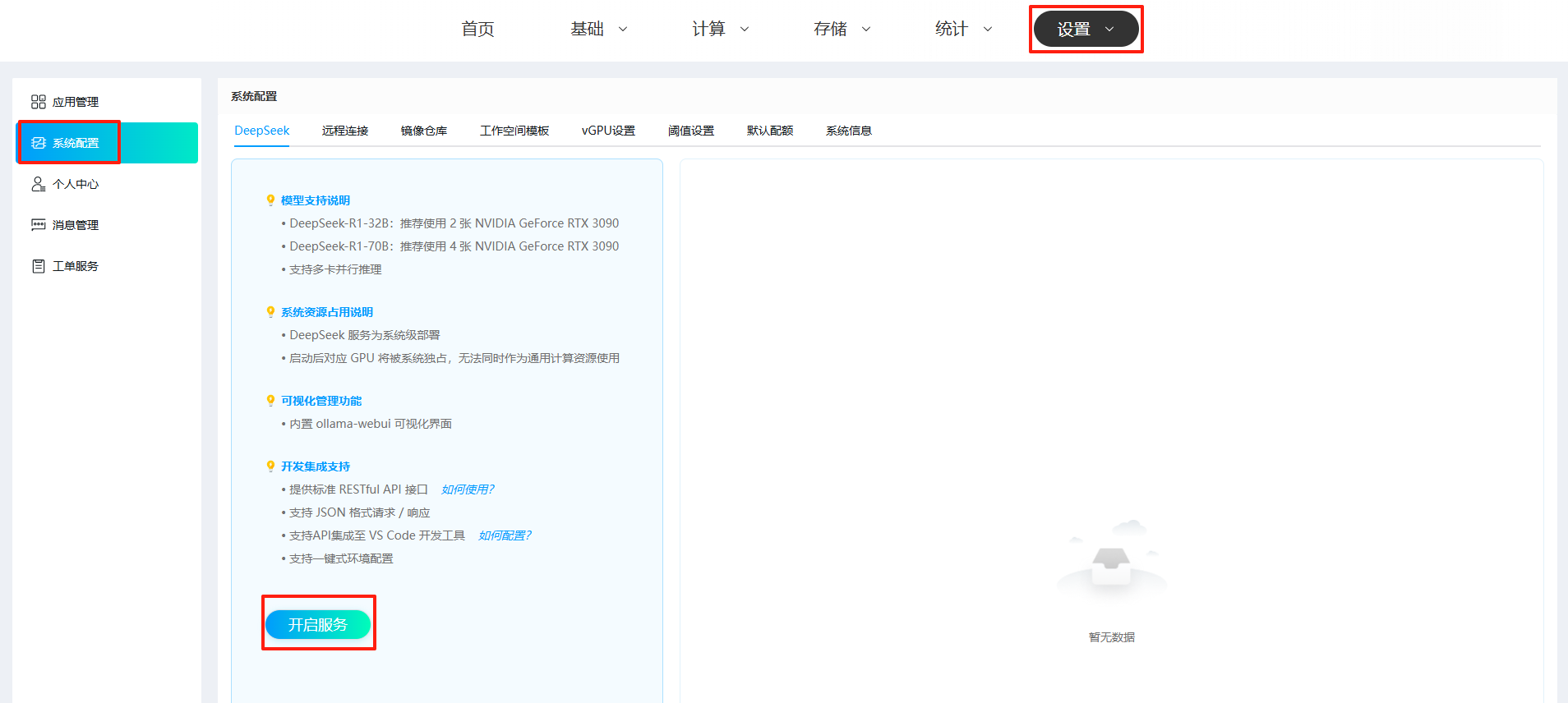
Task: Open the 如何配置? link
Action: pos(505,535)
